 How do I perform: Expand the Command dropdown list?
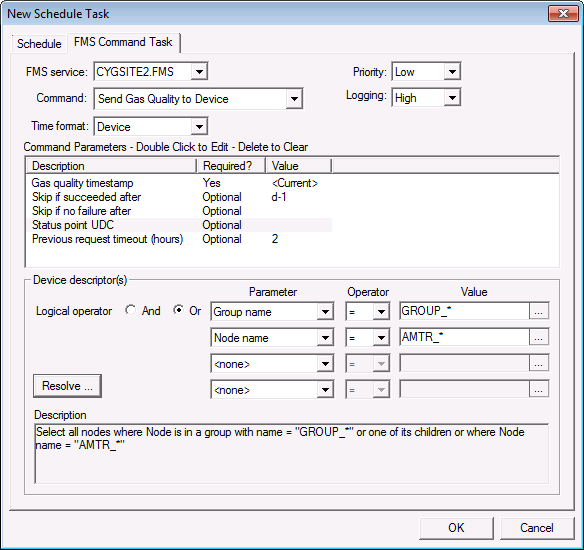294,99
